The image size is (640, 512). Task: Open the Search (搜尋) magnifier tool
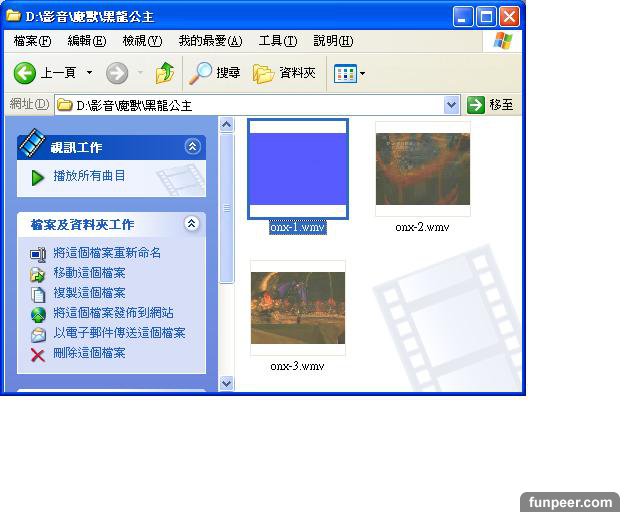coord(202,73)
